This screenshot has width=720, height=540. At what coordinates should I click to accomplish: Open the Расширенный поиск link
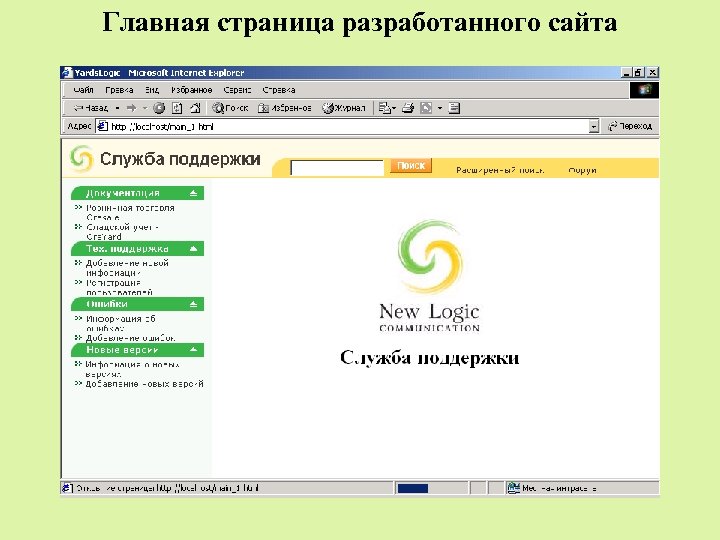(x=500, y=170)
